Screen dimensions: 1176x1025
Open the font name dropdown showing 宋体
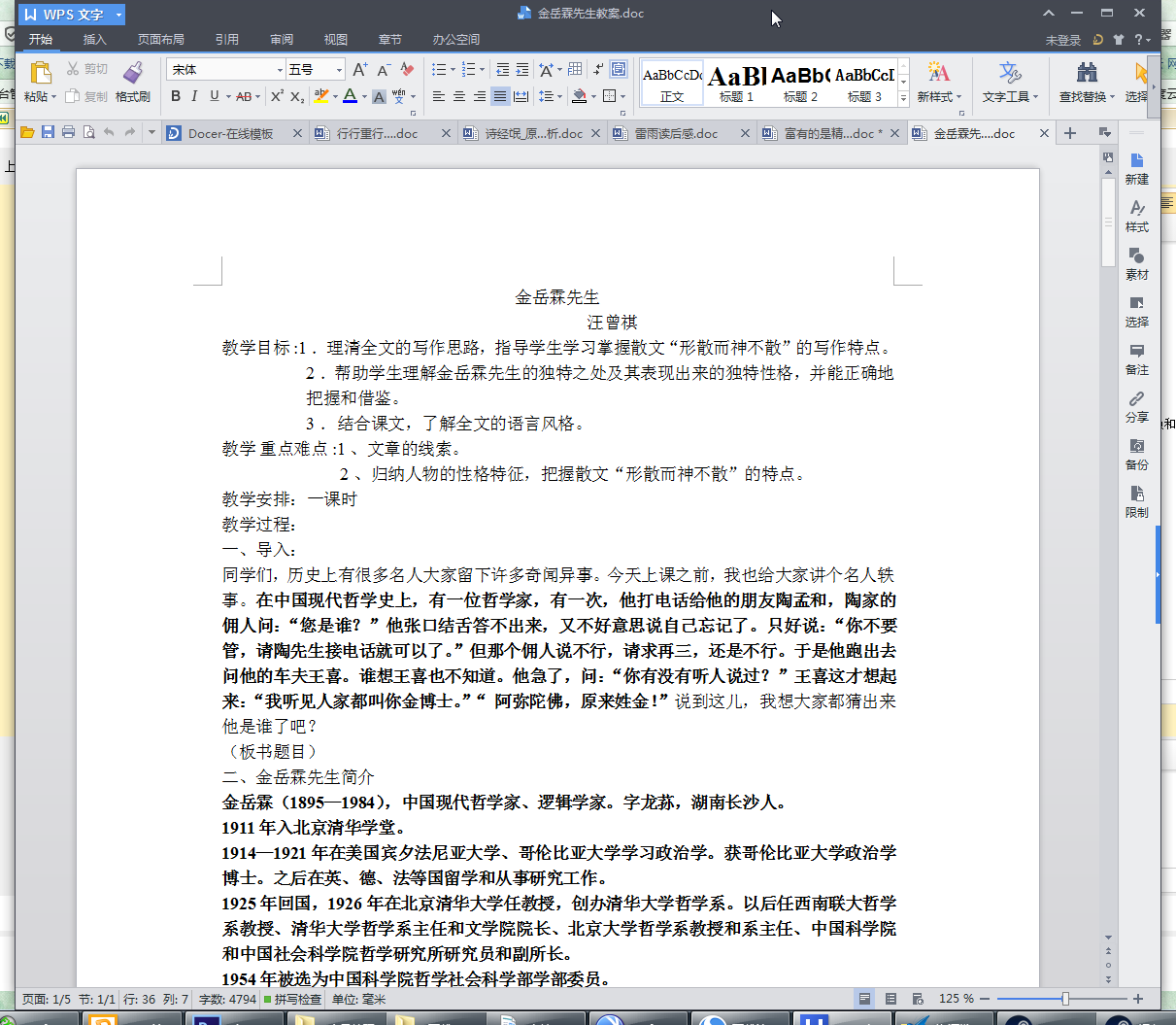tap(281, 69)
